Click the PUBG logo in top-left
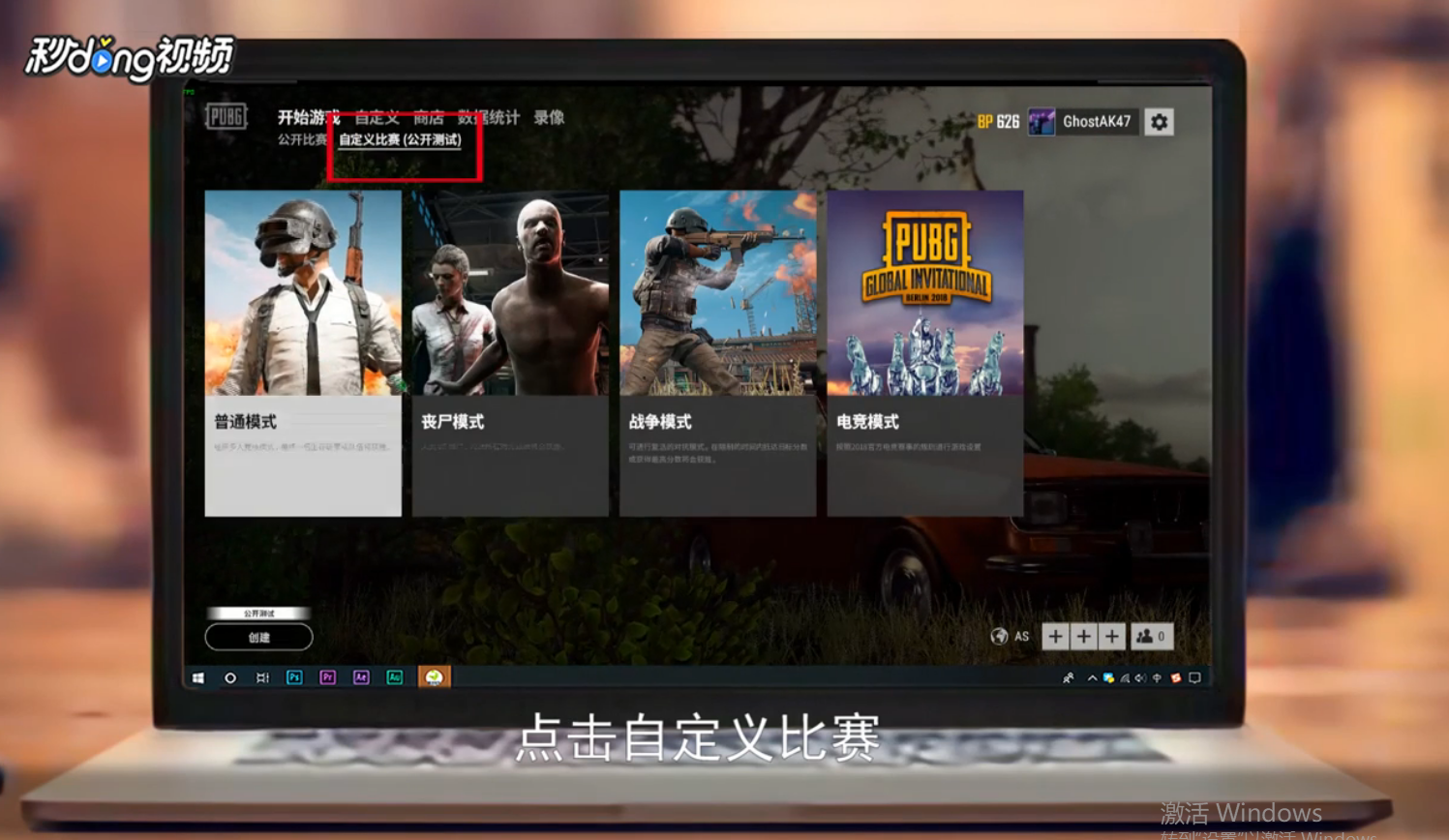This screenshot has height=840, width=1449. (x=226, y=117)
